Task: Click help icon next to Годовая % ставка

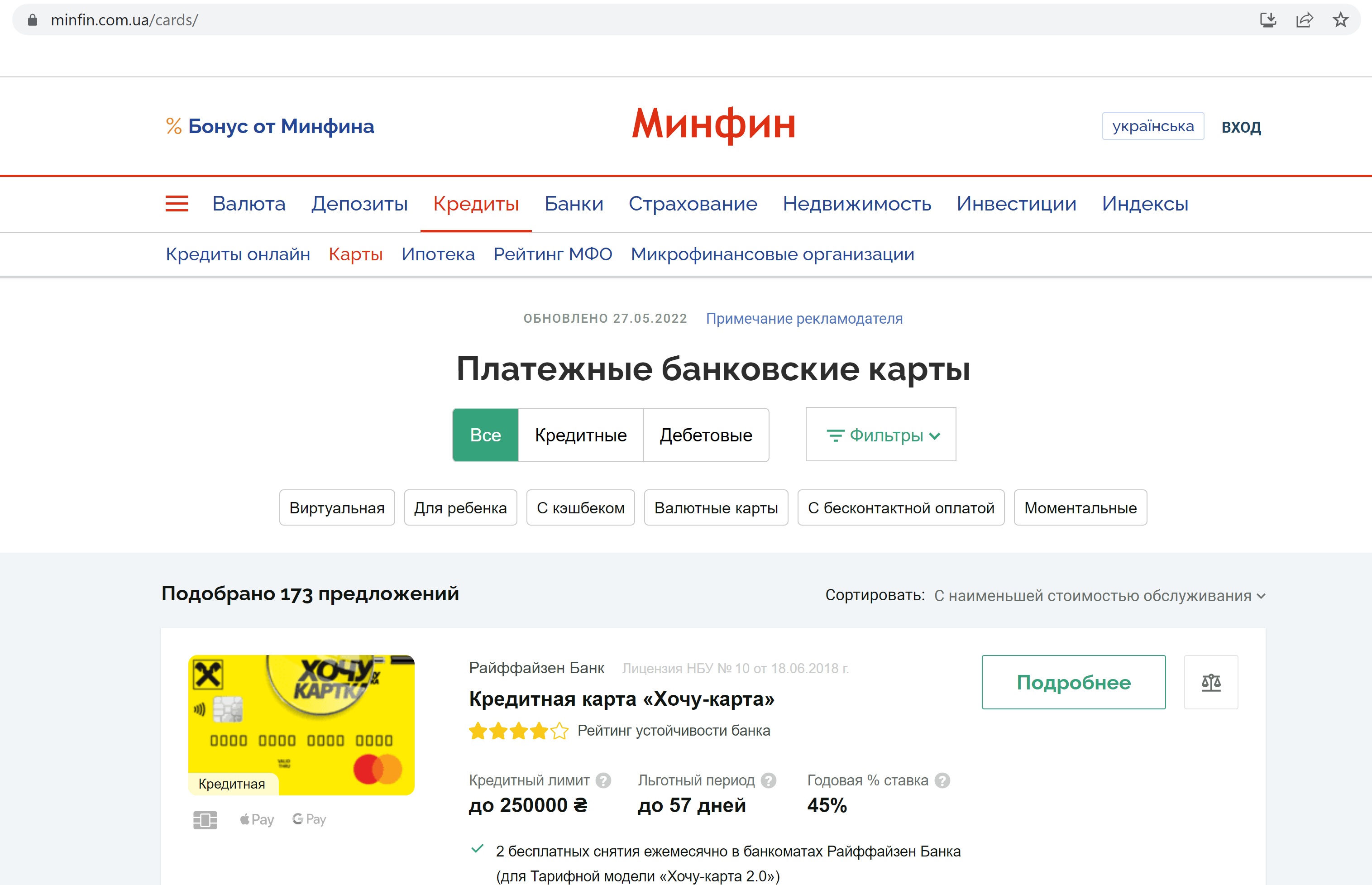Action: click(x=942, y=780)
